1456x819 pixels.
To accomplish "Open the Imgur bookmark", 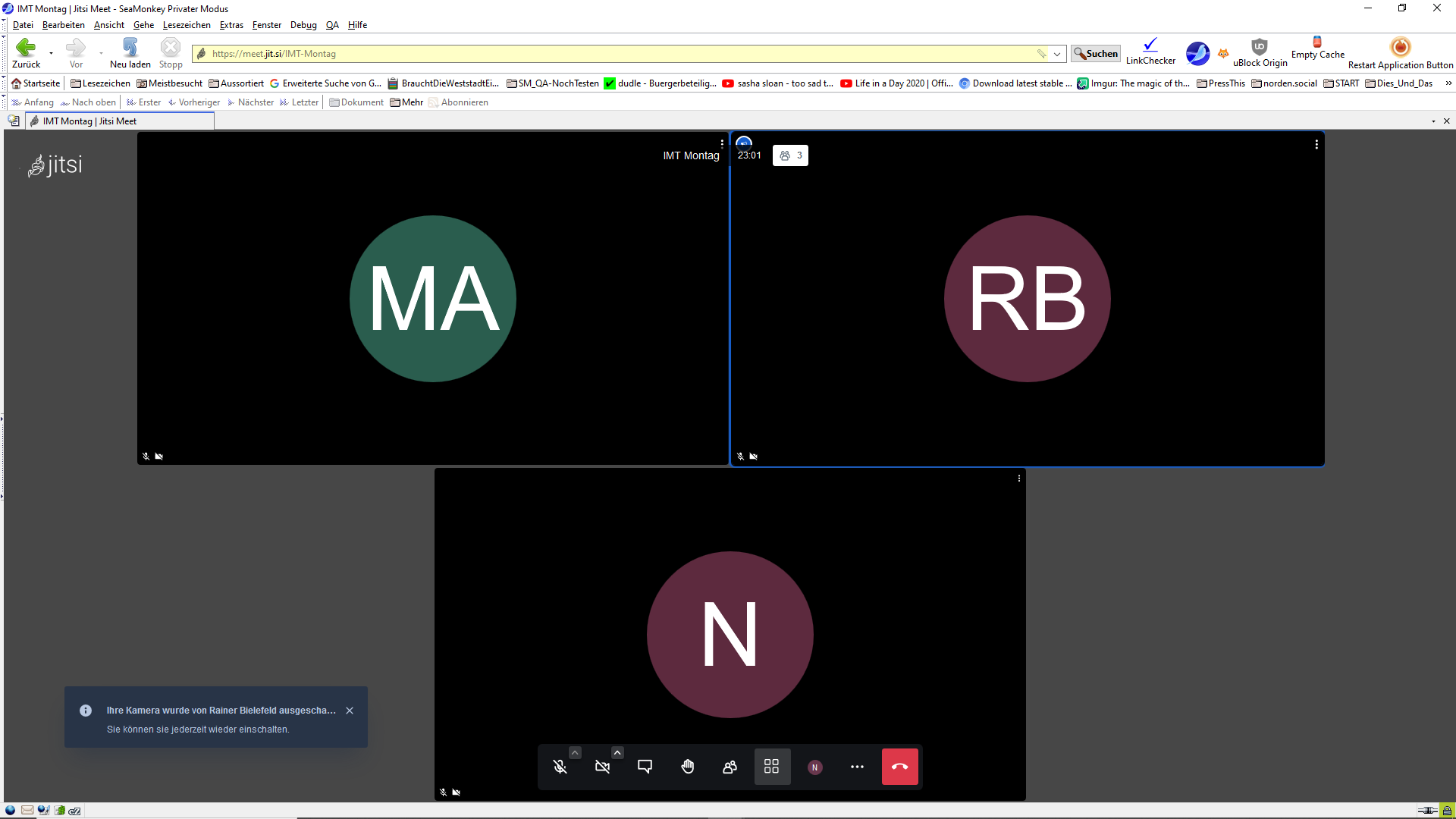I will (x=1134, y=83).
